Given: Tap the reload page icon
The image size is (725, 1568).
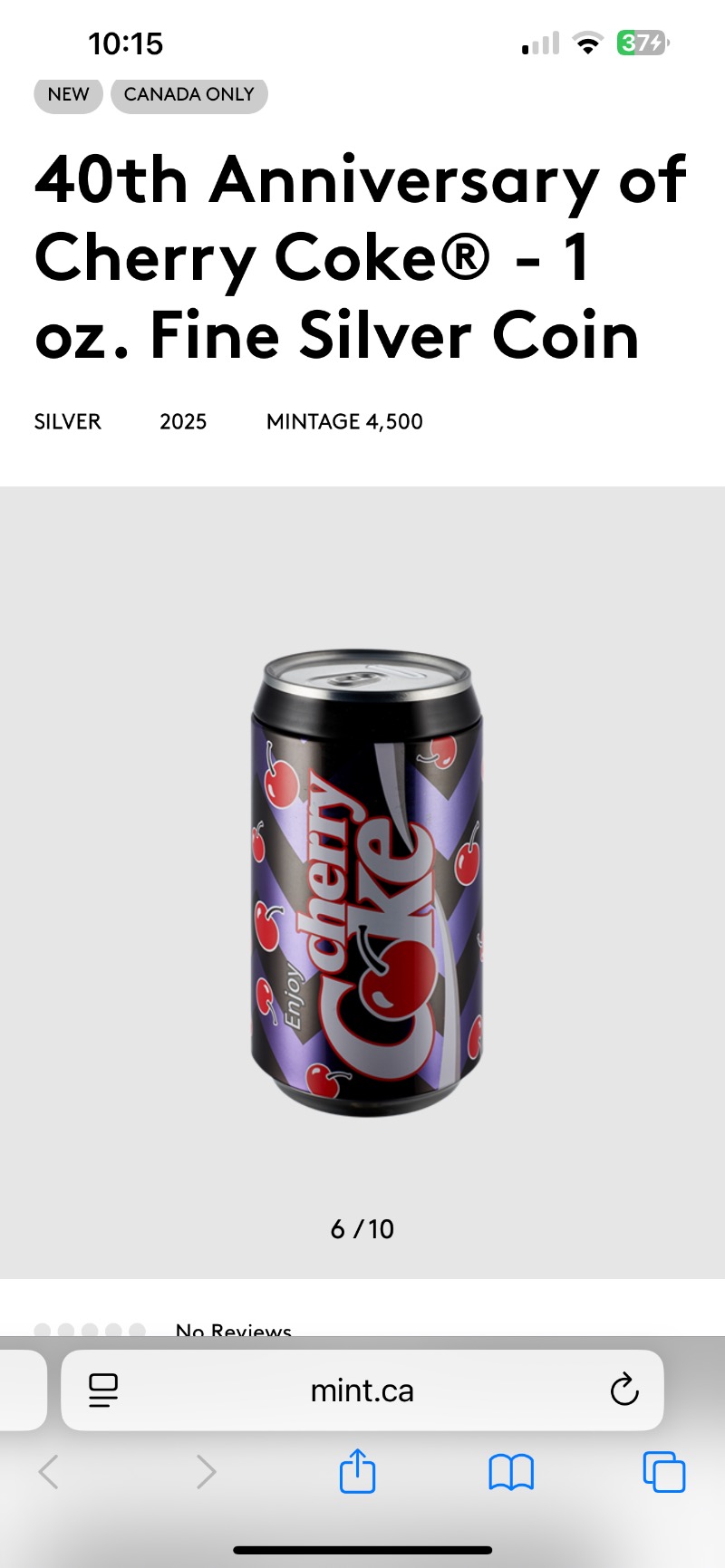Looking at the screenshot, I should (624, 1390).
